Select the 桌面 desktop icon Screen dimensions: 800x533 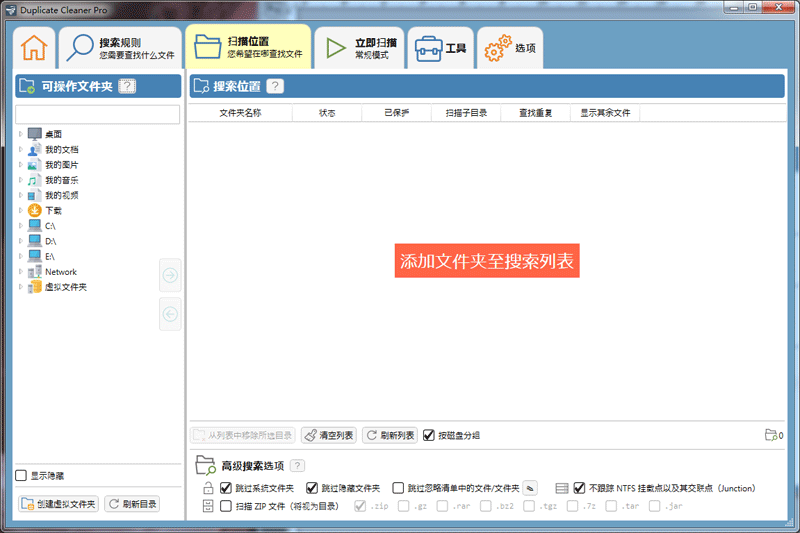(x=35, y=134)
